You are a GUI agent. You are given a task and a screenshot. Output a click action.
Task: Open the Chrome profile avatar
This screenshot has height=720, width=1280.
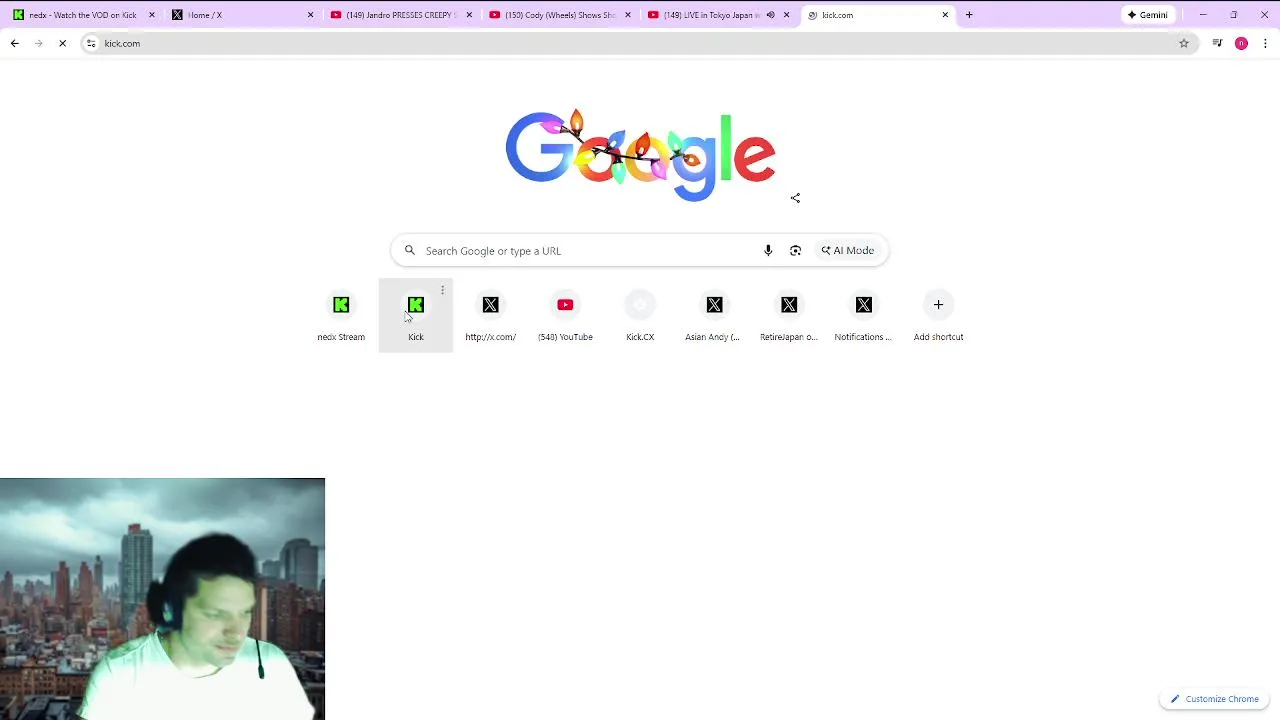point(1241,43)
